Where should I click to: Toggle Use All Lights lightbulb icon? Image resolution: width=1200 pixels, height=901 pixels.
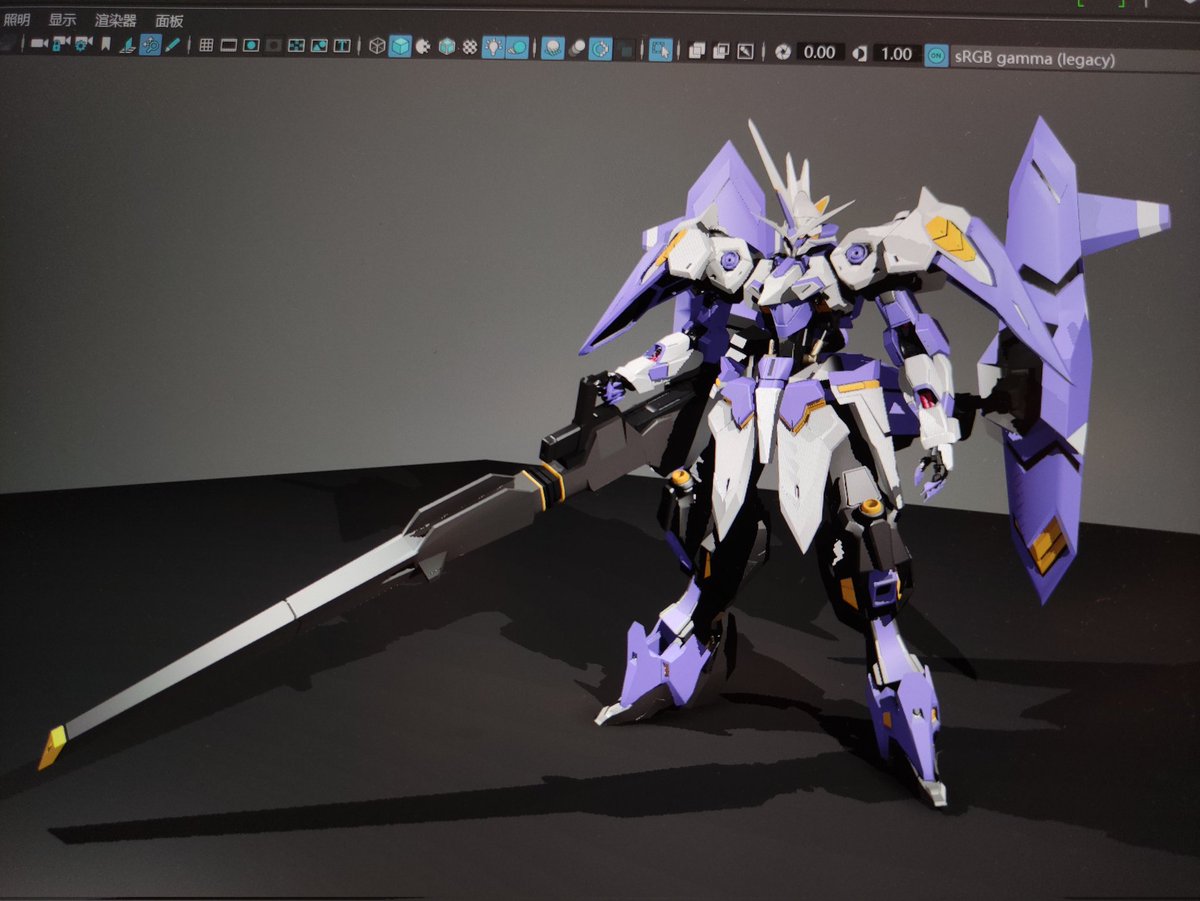(493, 46)
